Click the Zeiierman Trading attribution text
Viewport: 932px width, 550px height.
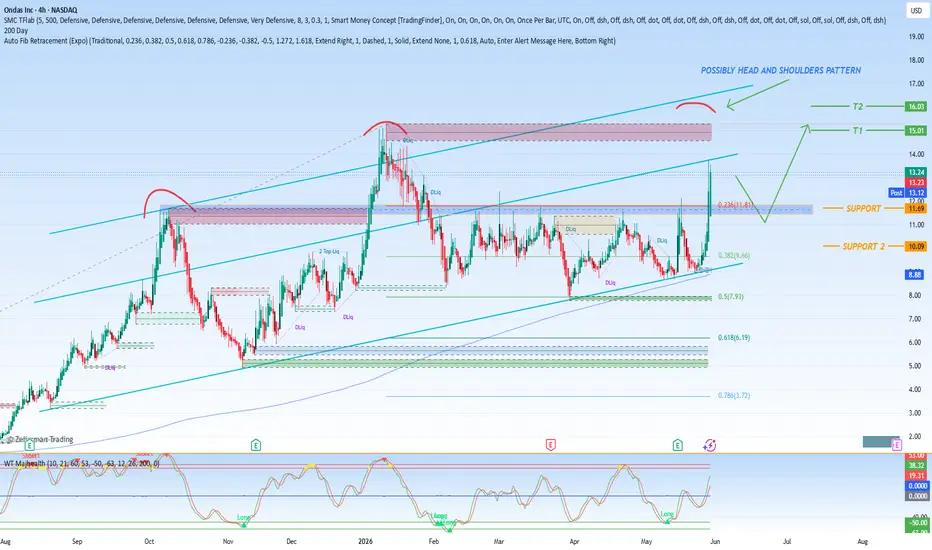click(x=40, y=439)
